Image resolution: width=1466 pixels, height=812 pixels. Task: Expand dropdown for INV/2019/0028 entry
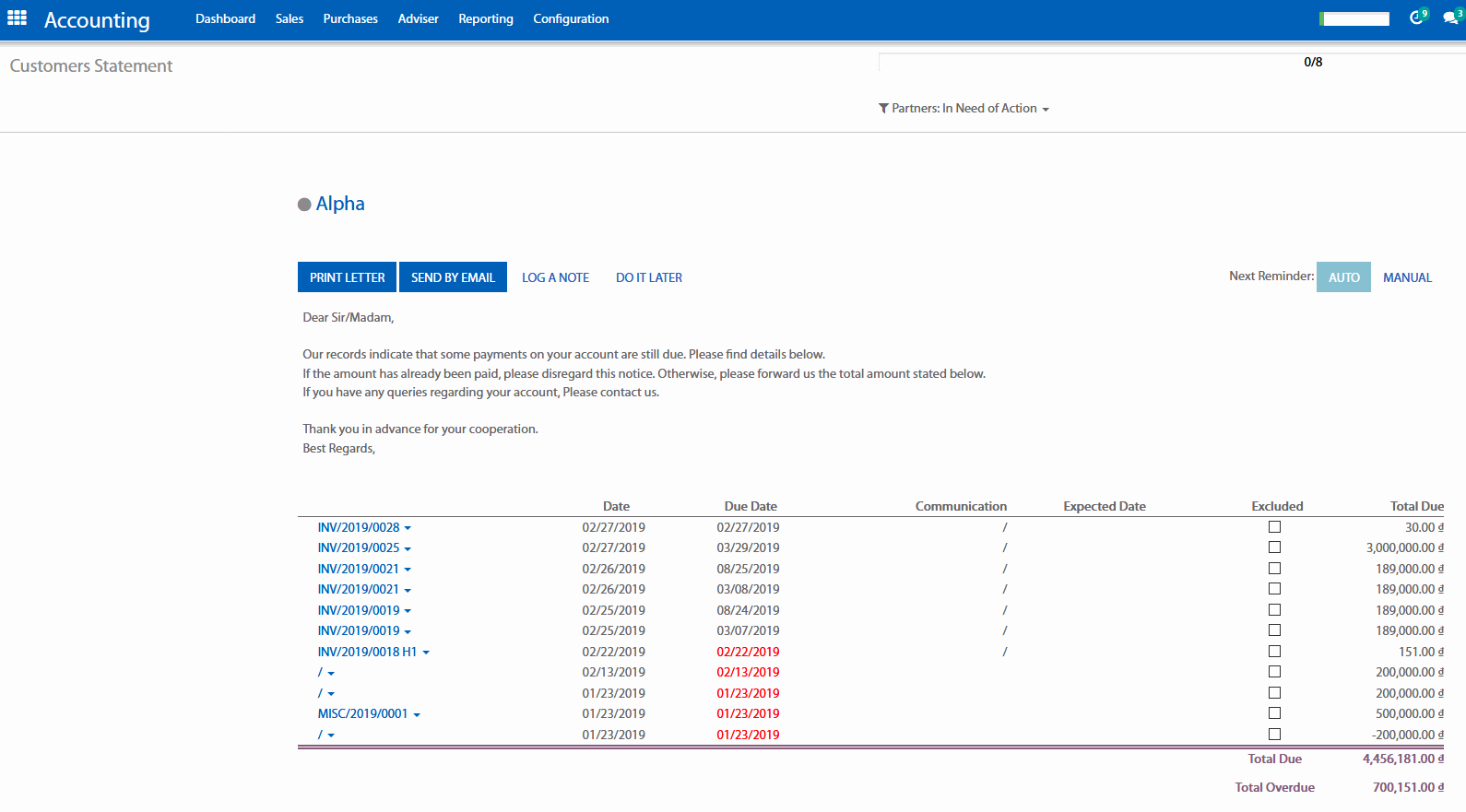pos(408,528)
